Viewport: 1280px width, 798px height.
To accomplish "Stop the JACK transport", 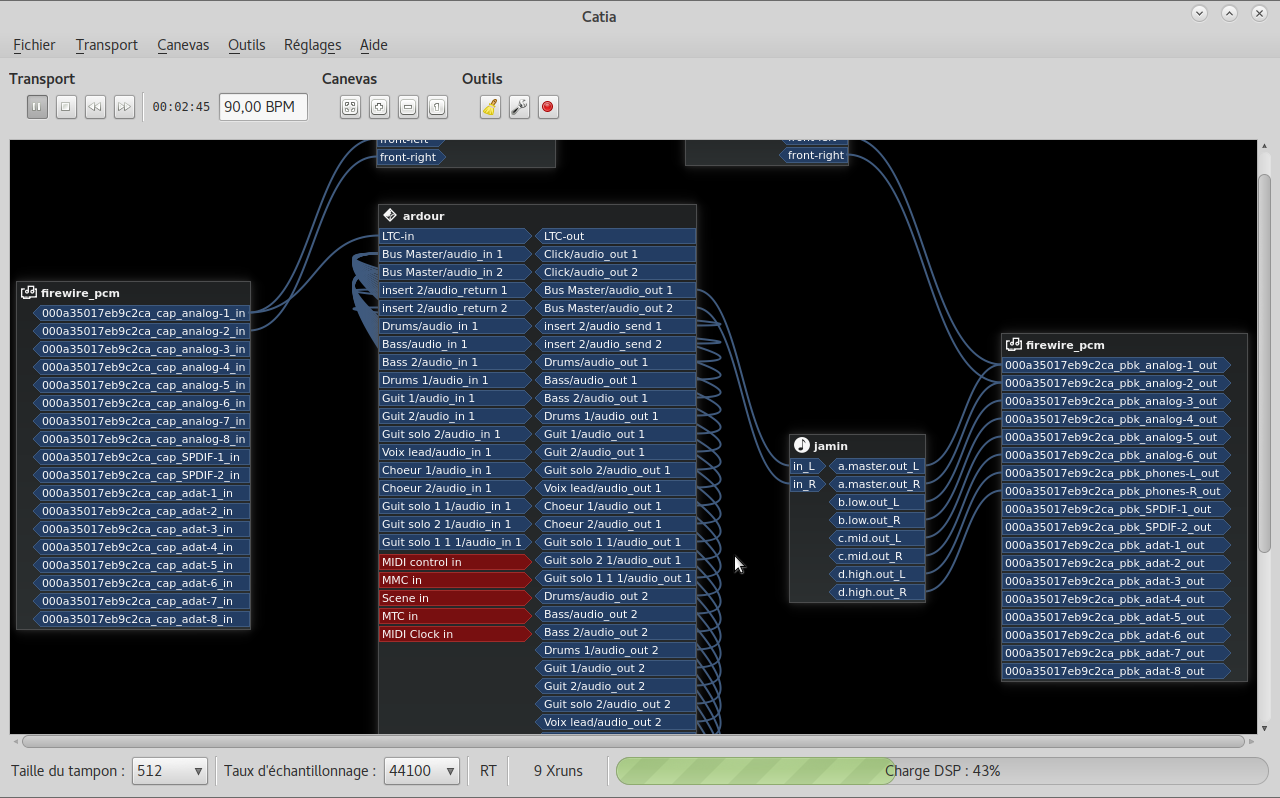I will tap(66, 106).
